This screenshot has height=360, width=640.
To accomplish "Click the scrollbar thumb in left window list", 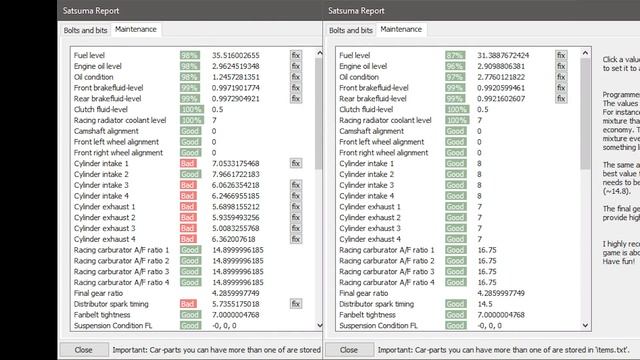I will [319, 113].
